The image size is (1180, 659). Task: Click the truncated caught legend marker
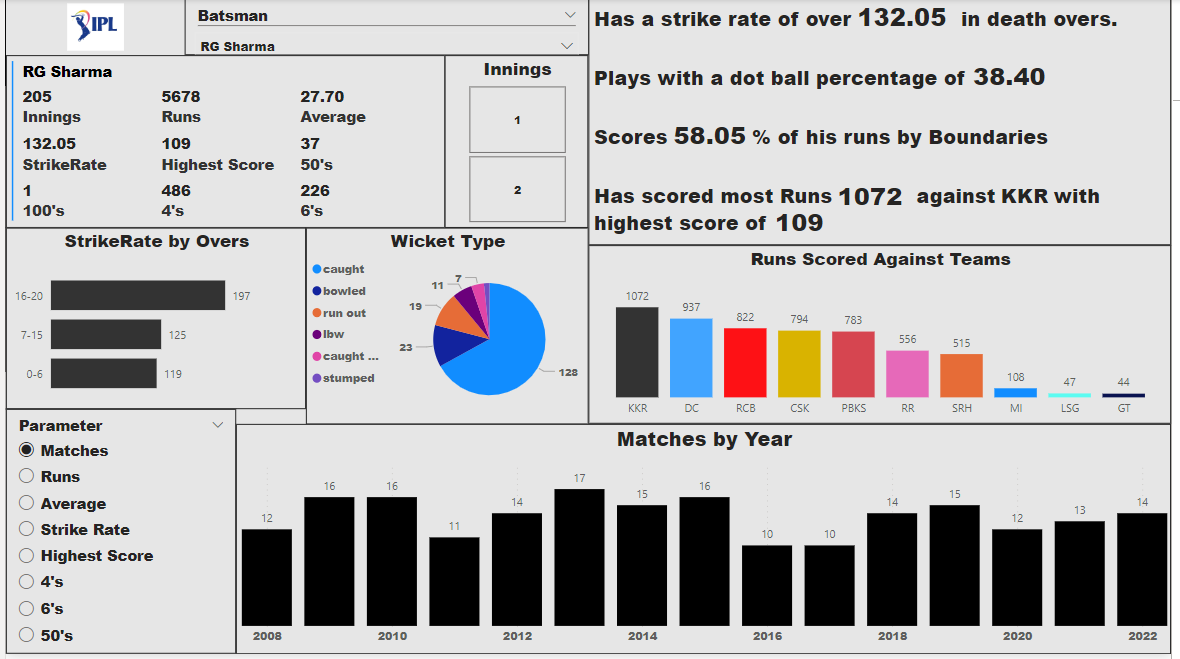[317, 356]
